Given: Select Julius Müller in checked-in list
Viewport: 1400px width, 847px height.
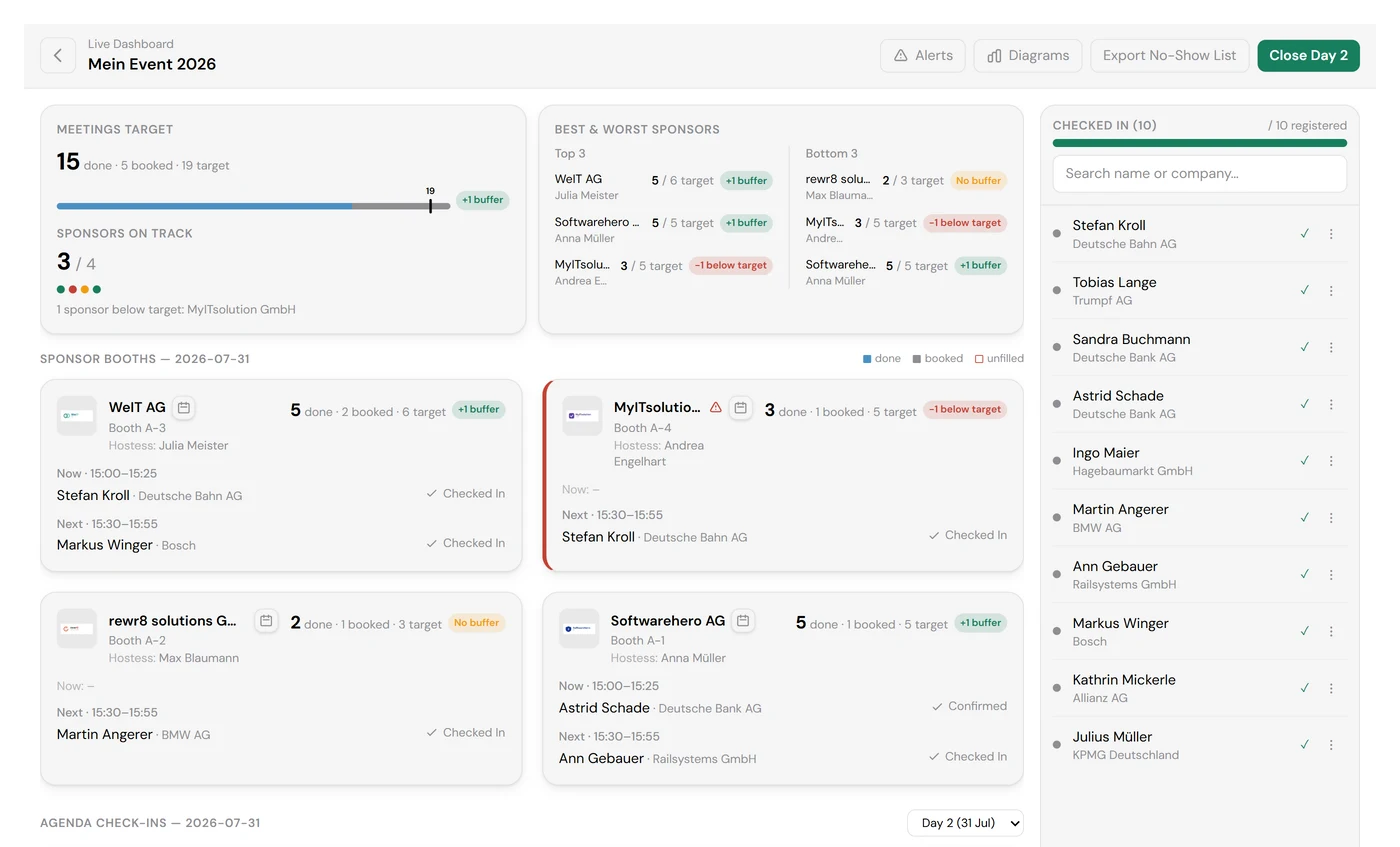Looking at the screenshot, I should click(x=1199, y=745).
